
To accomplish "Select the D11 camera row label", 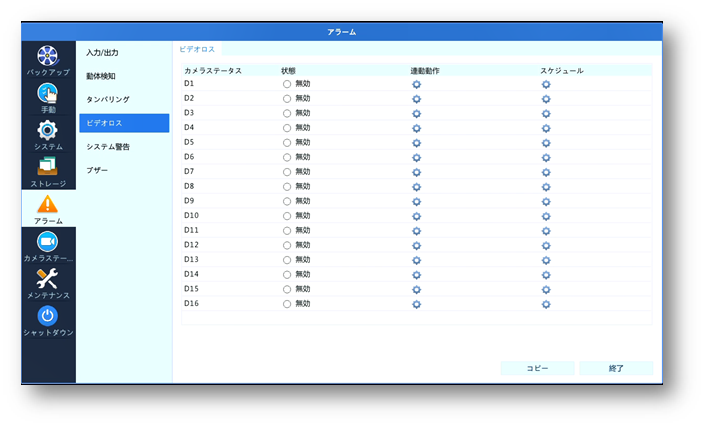I will click(x=191, y=230).
